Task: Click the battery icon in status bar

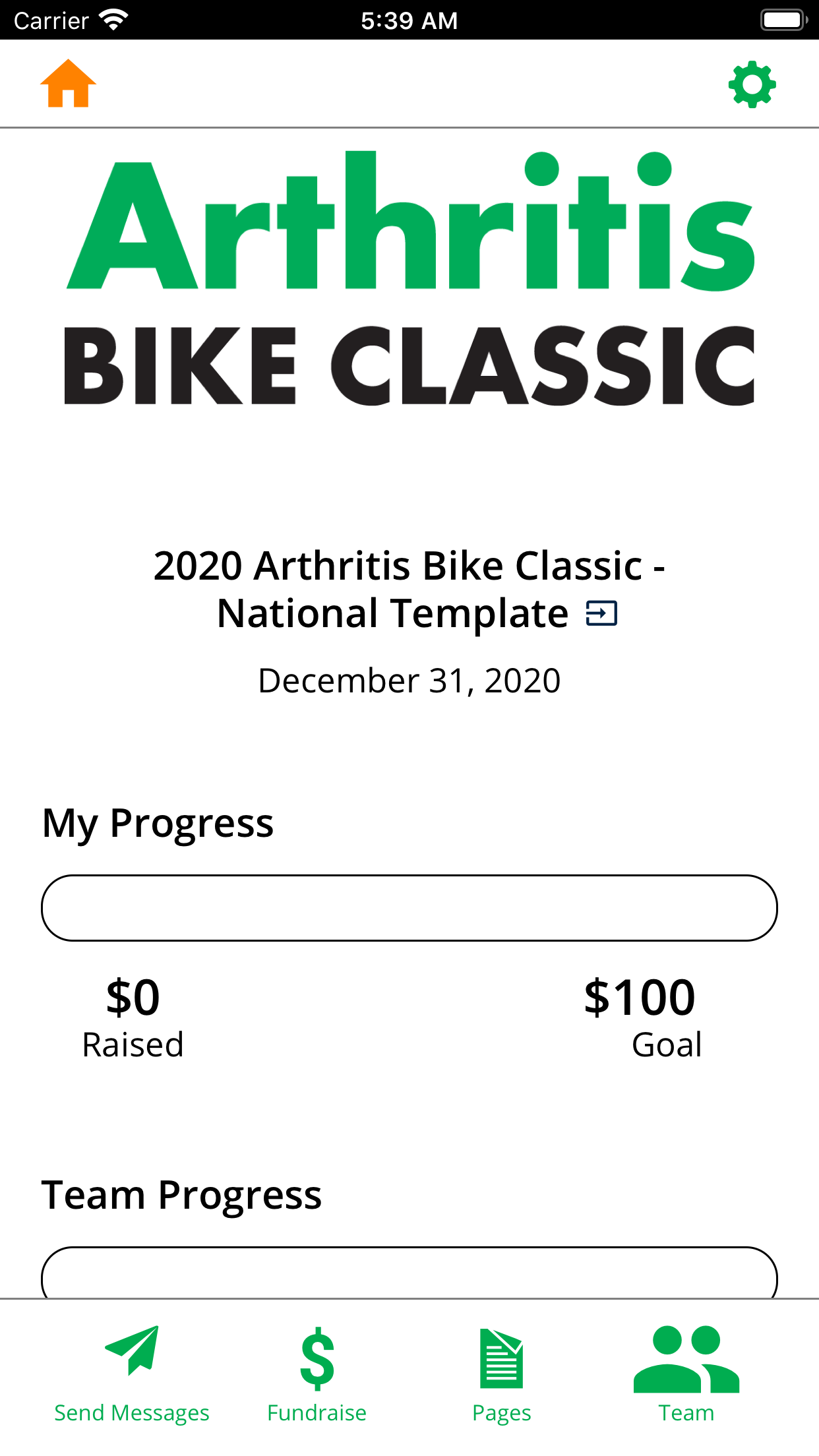Action: [783, 20]
